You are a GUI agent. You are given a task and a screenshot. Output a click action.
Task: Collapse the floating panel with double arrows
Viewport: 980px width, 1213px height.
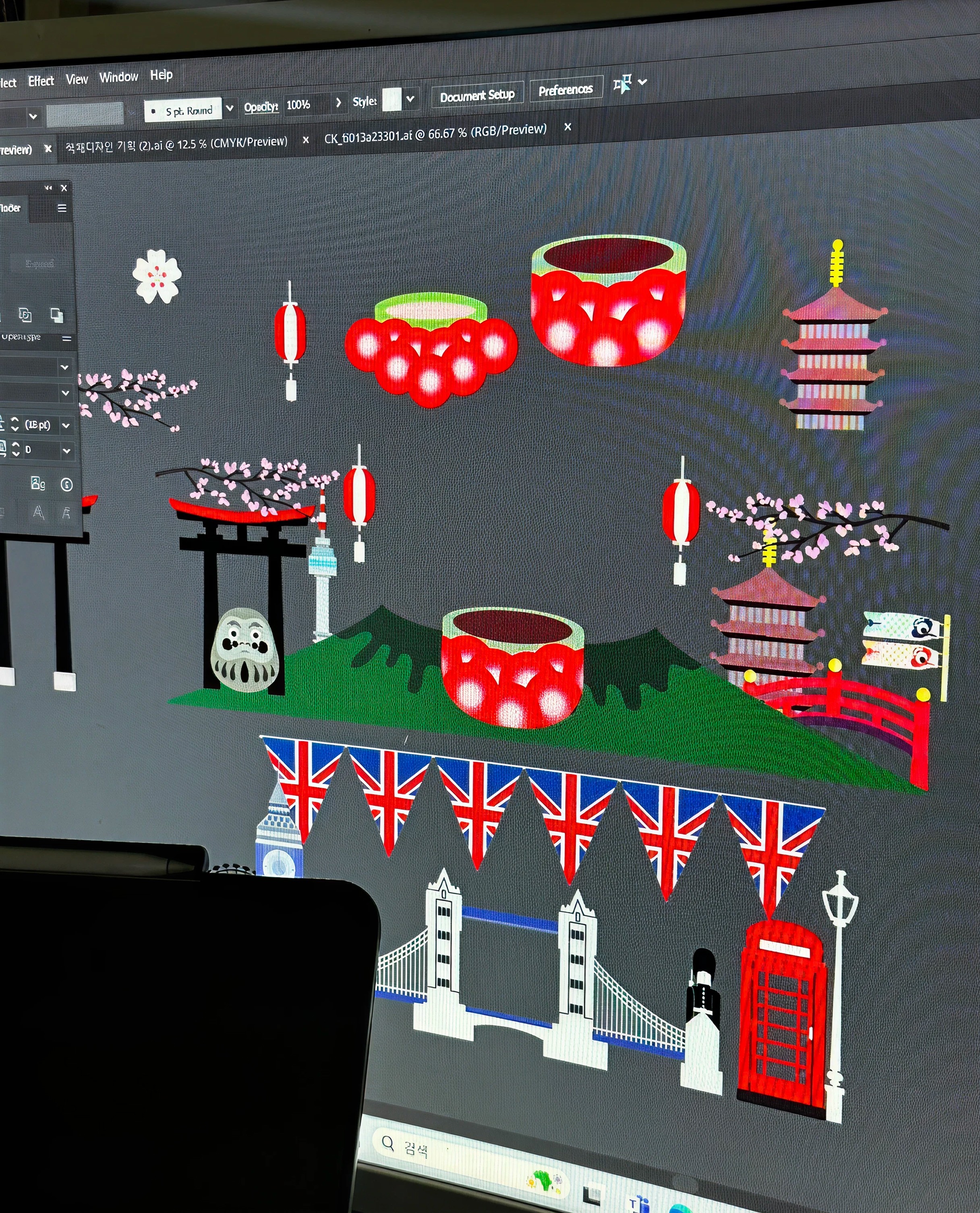pyautogui.click(x=49, y=187)
